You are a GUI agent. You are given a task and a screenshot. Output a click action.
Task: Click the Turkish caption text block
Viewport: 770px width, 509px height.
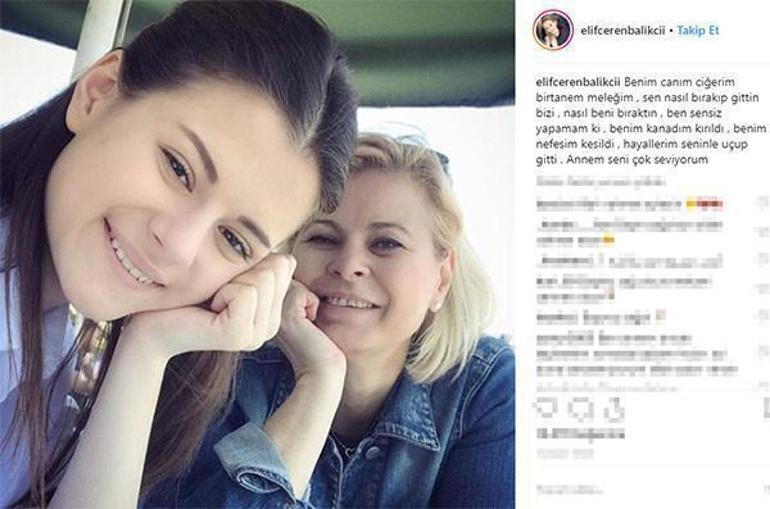point(651,121)
